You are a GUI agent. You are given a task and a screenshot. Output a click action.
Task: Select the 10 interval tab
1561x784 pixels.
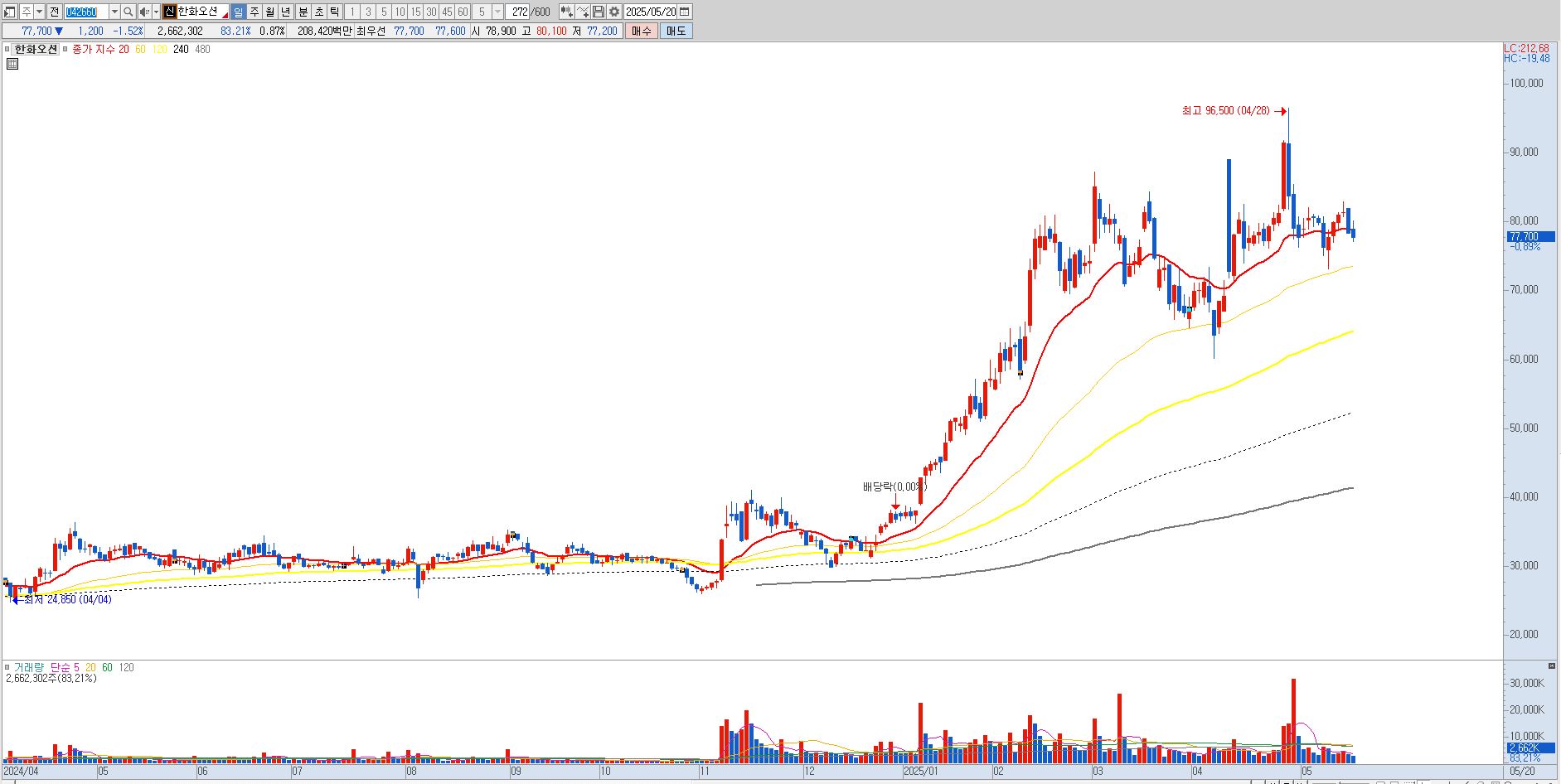coord(400,12)
